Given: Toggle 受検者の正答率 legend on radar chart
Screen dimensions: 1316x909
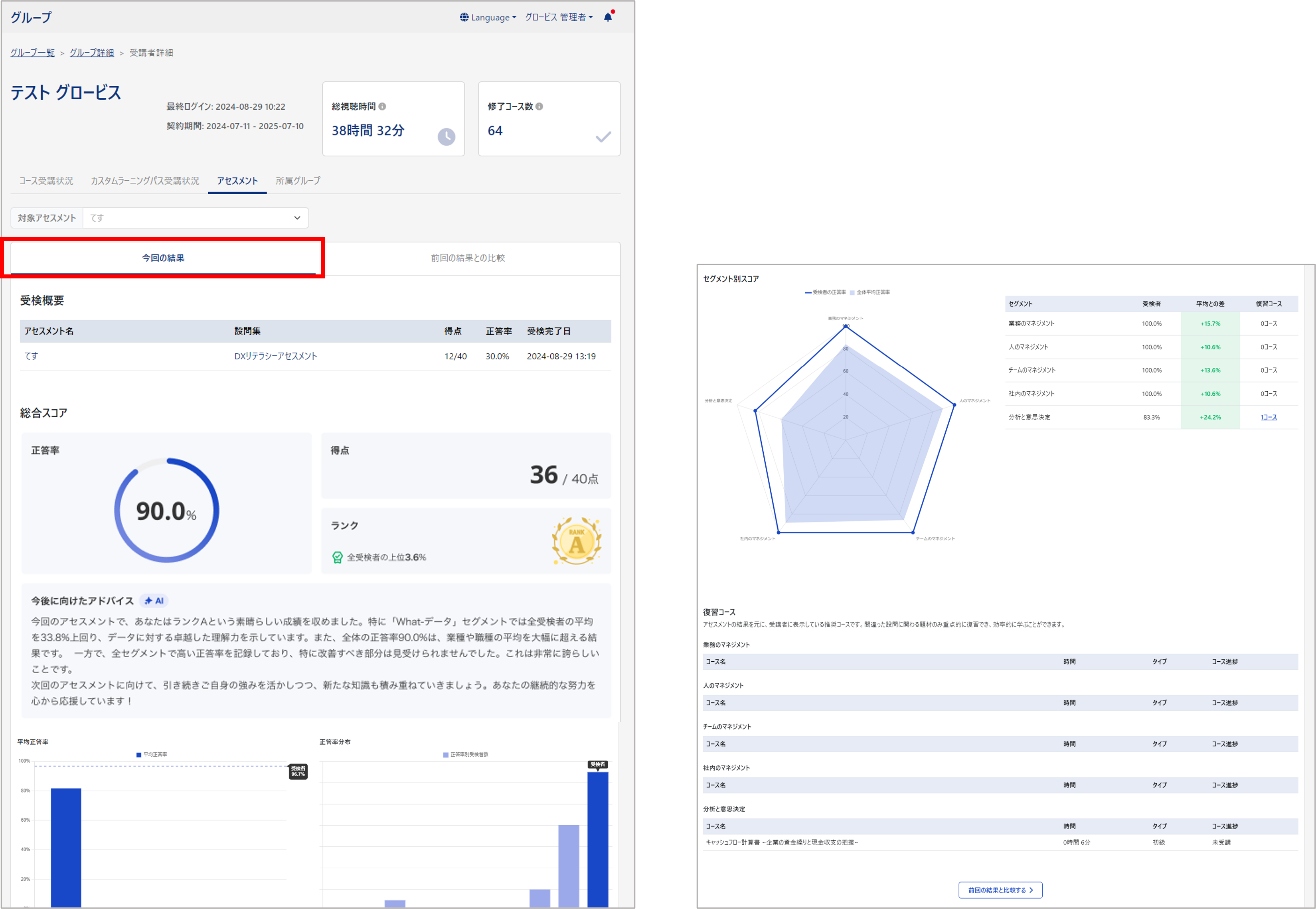Looking at the screenshot, I should pos(825,292).
